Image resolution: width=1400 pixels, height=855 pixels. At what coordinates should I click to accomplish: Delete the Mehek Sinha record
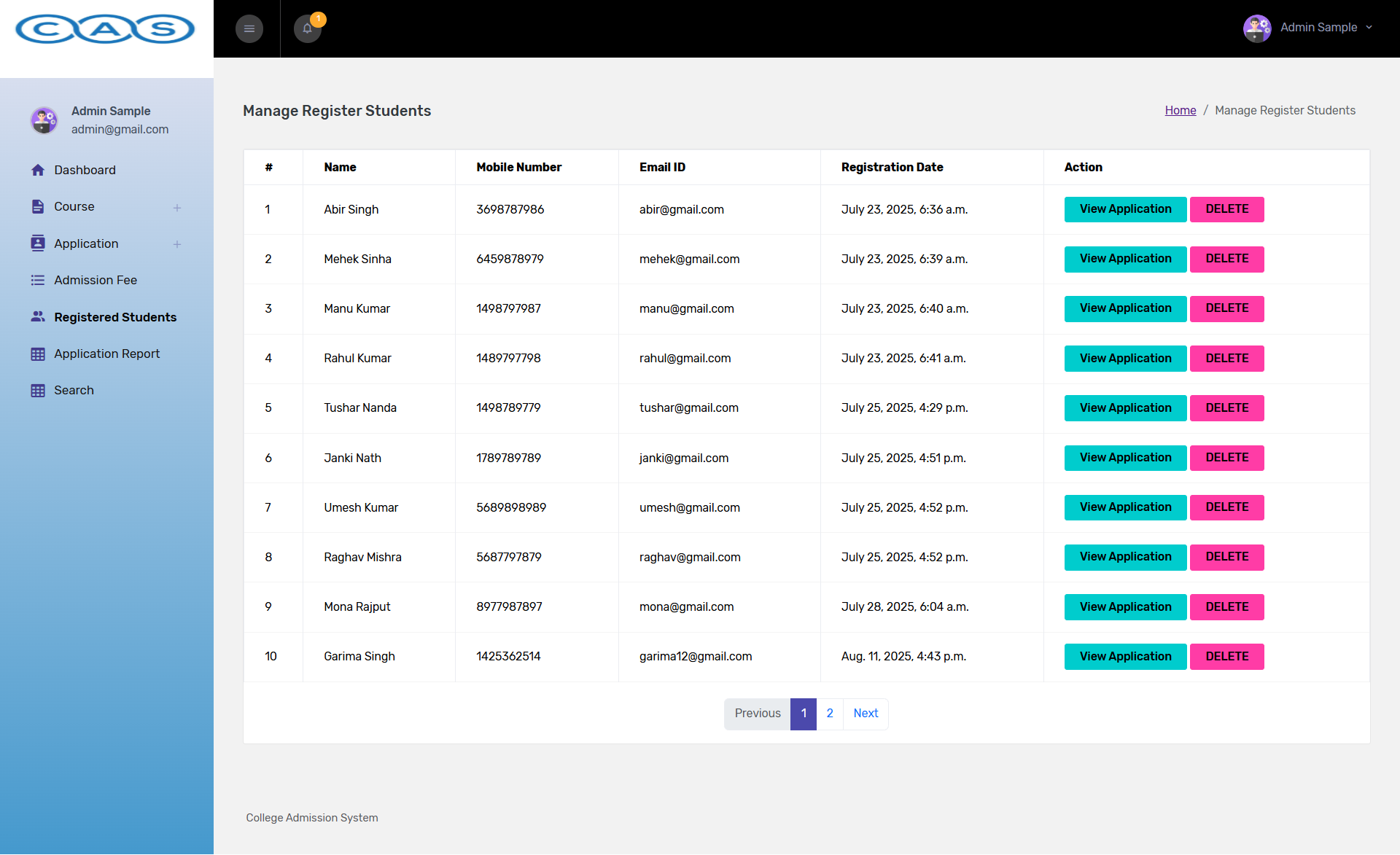[1226, 259]
